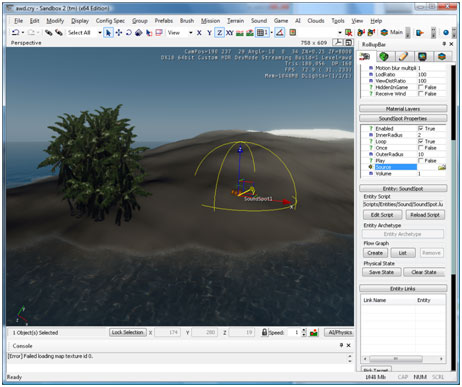Activate the Rotate tool icon
Screen dimensions: 462x387
[129, 33]
